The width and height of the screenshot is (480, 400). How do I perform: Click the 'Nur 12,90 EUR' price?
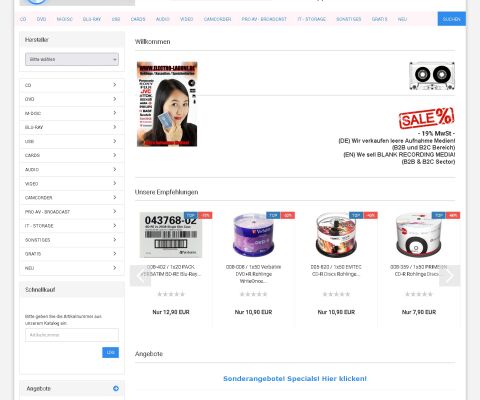171,312
